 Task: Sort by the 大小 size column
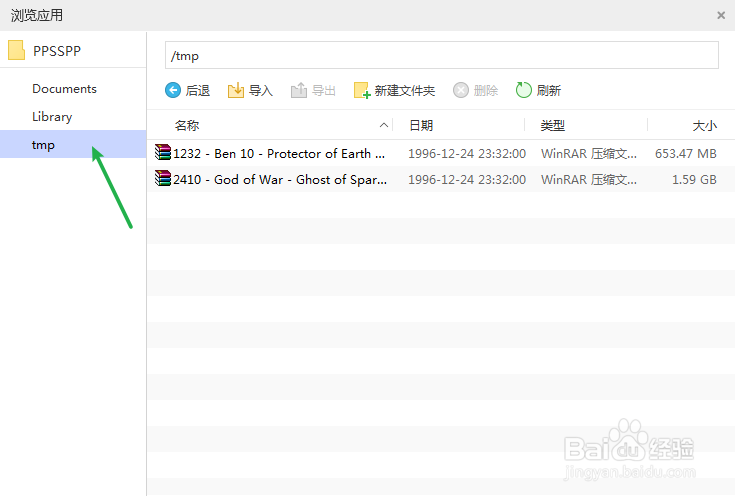click(x=705, y=125)
